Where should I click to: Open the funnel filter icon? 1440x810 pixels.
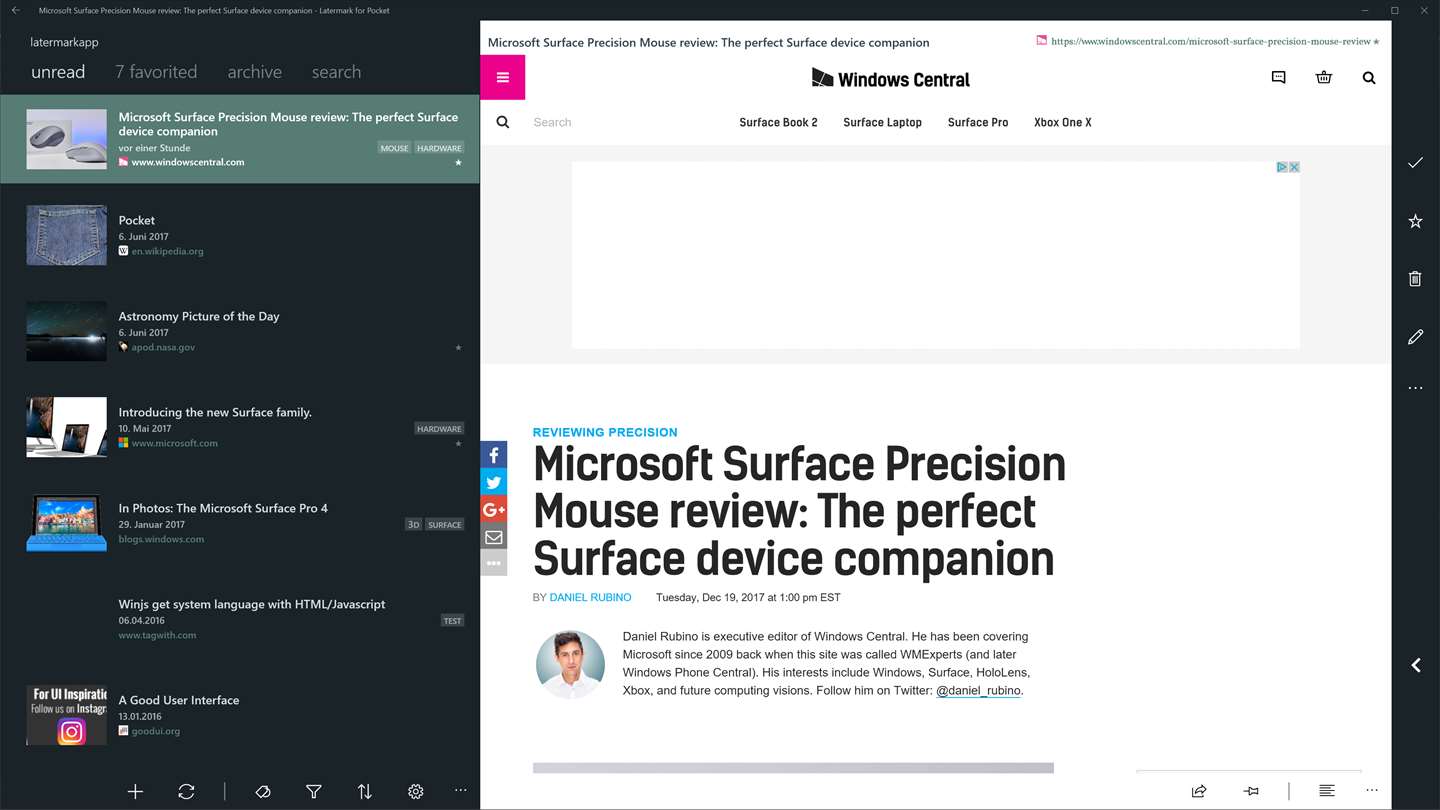(314, 791)
